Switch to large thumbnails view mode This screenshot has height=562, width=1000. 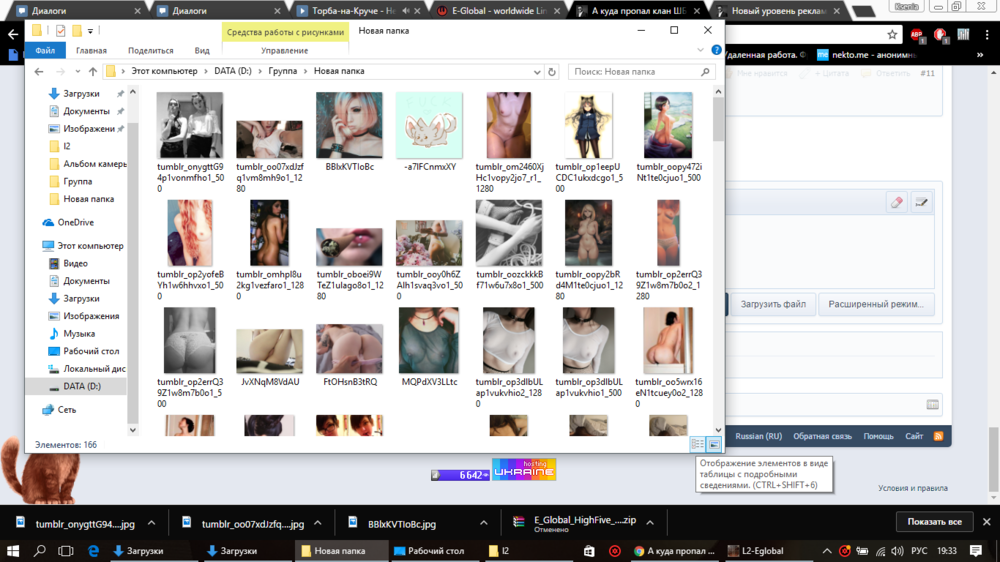[714, 444]
